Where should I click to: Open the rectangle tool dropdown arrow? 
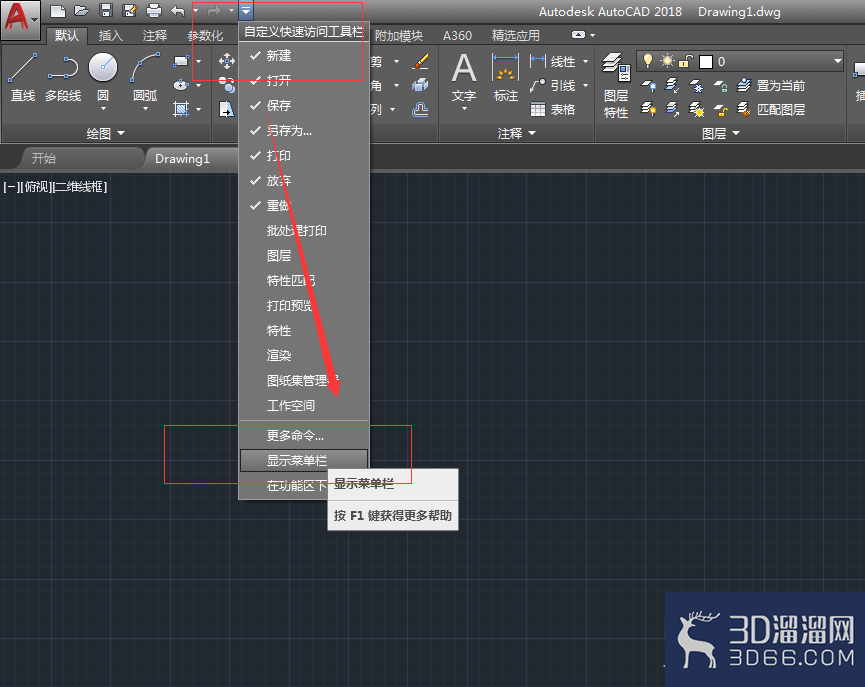199,61
